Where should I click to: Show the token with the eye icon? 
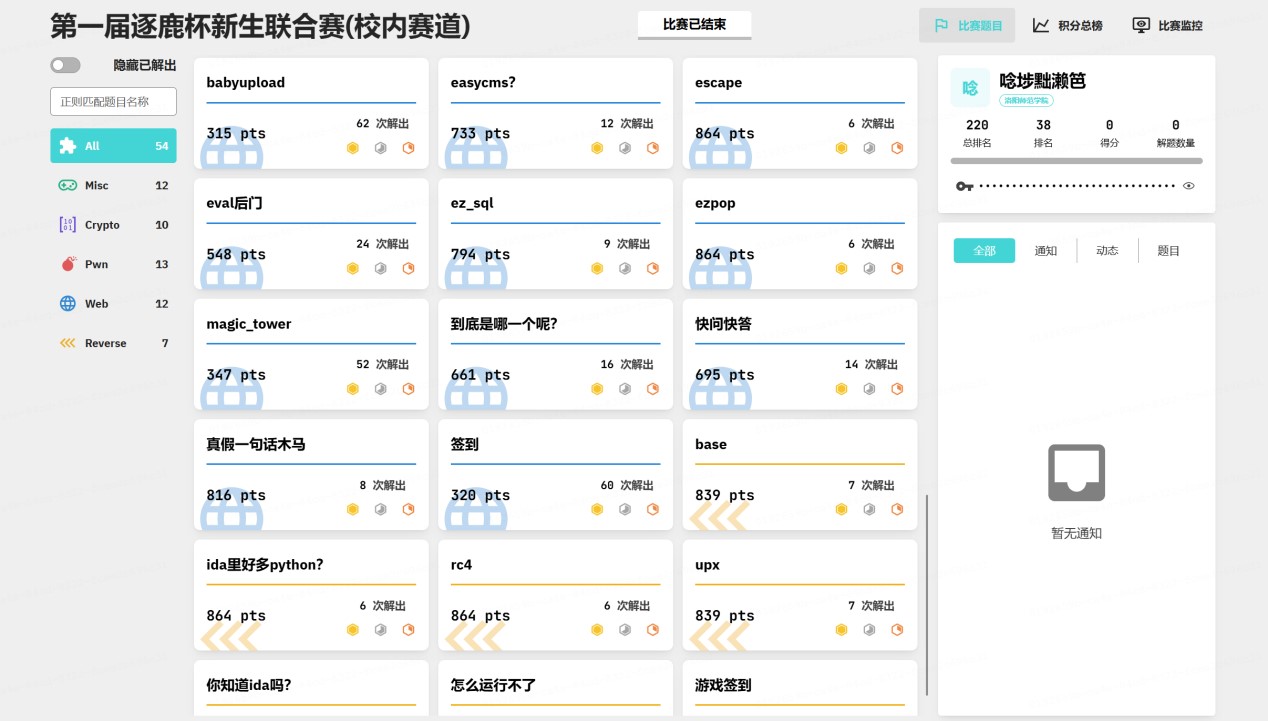tap(1189, 186)
